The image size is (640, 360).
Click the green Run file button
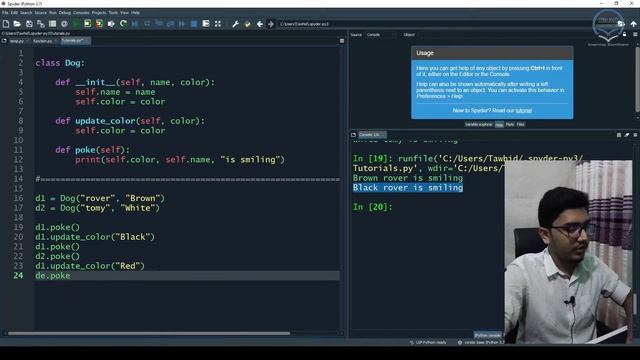click(76, 24)
